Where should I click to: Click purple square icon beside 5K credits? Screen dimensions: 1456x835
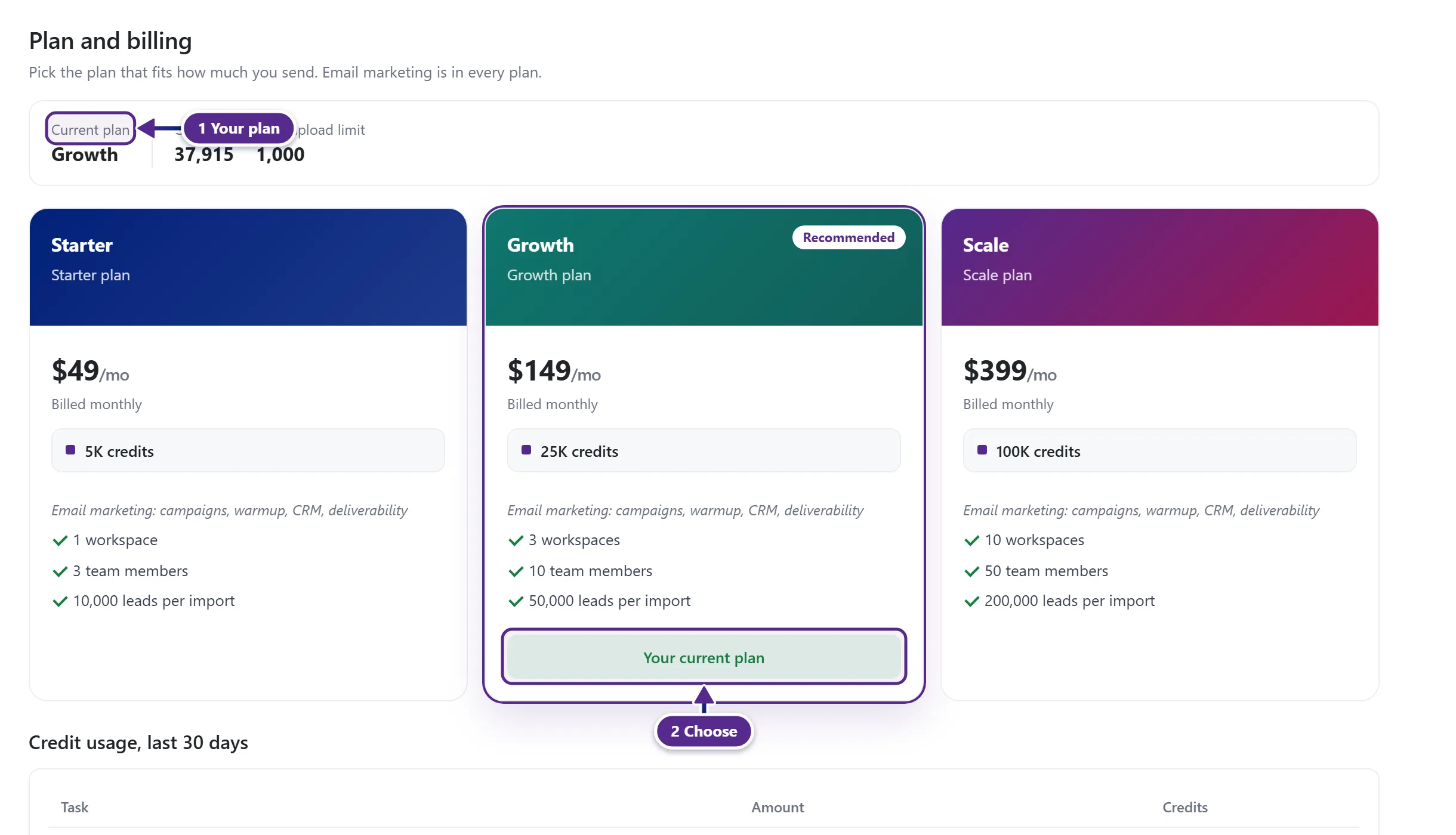(x=70, y=450)
